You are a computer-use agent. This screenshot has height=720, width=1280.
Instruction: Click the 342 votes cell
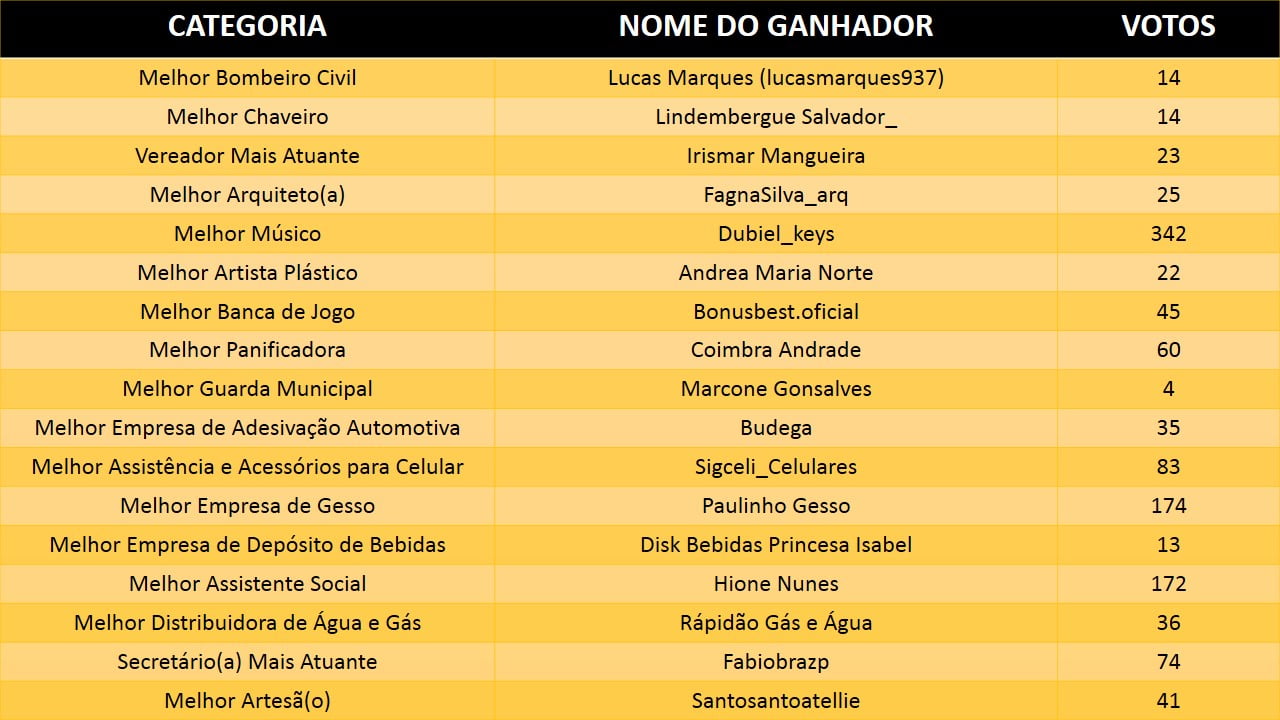(1168, 234)
